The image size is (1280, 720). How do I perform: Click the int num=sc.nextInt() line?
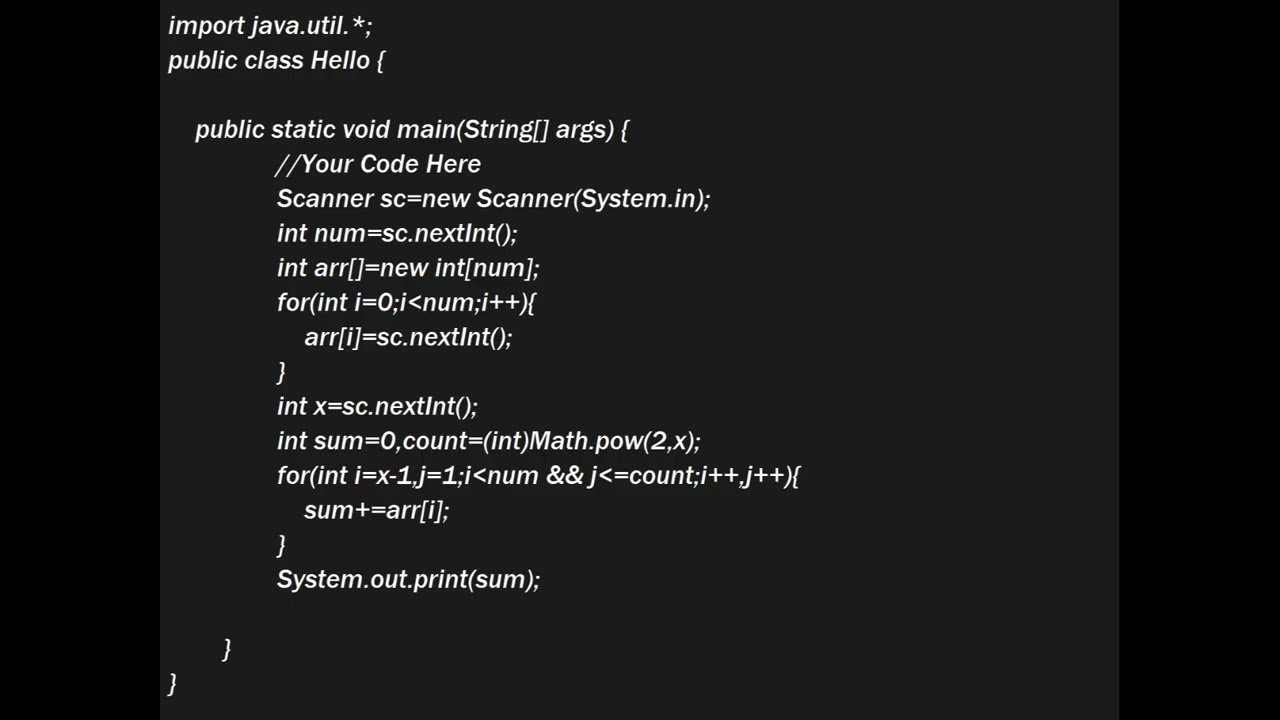coord(397,234)
